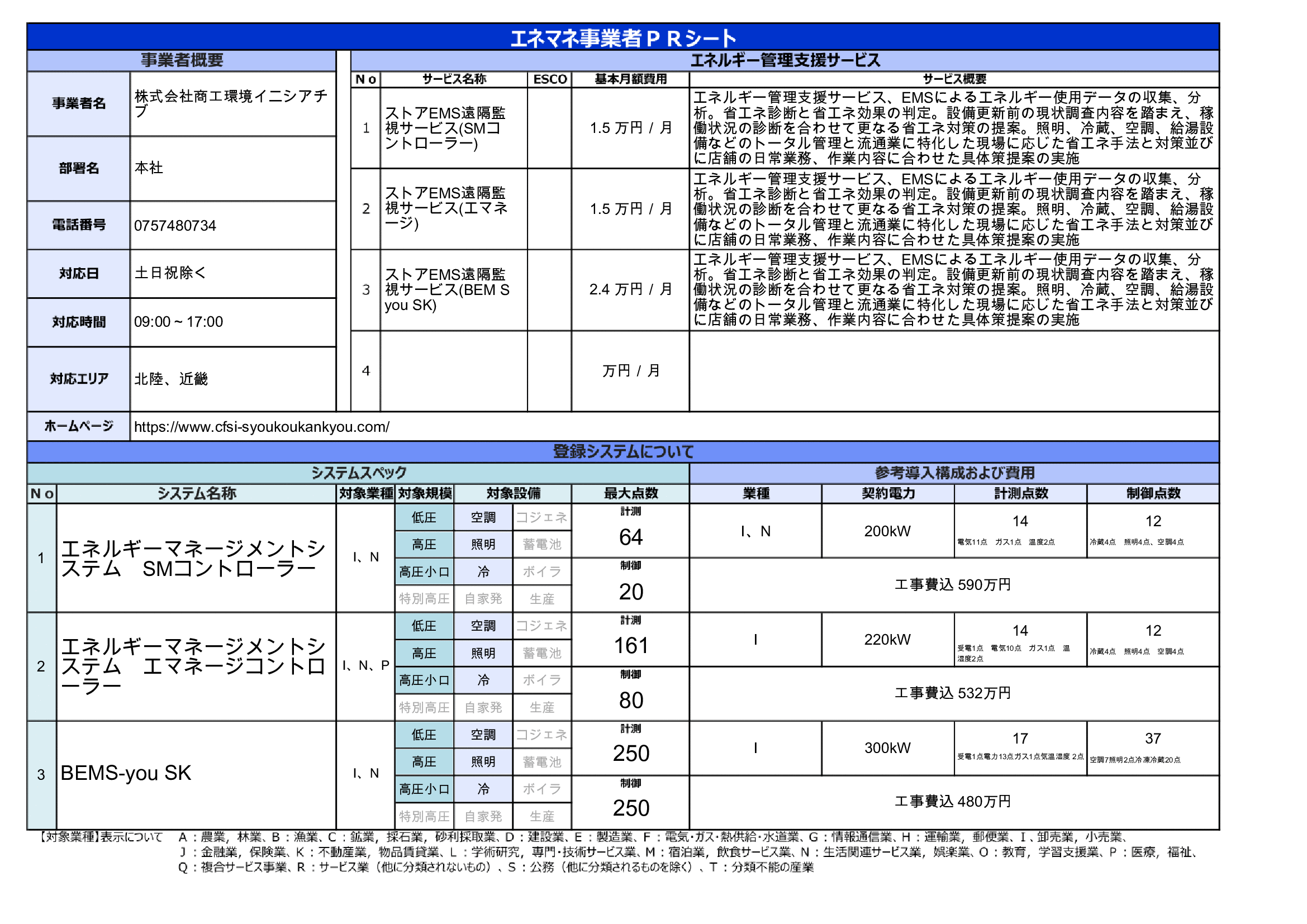Click service name ストアEMS遠隔監視サービス(BEMS you SK)
This screenshot has height=924, width=1307.
447,289
